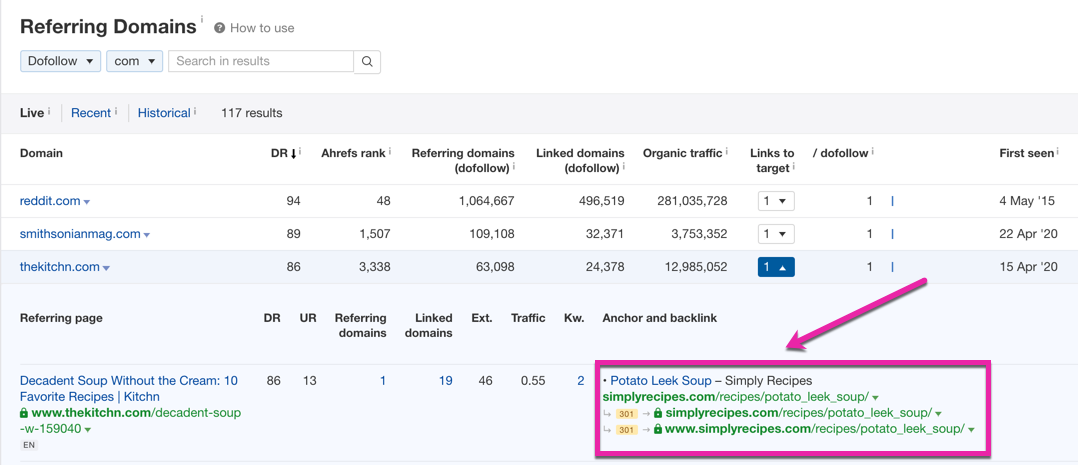Click the info icon next to Historical tab
Screen dimensions: 1078x465
pyautogui.click(x=195, y=111)
